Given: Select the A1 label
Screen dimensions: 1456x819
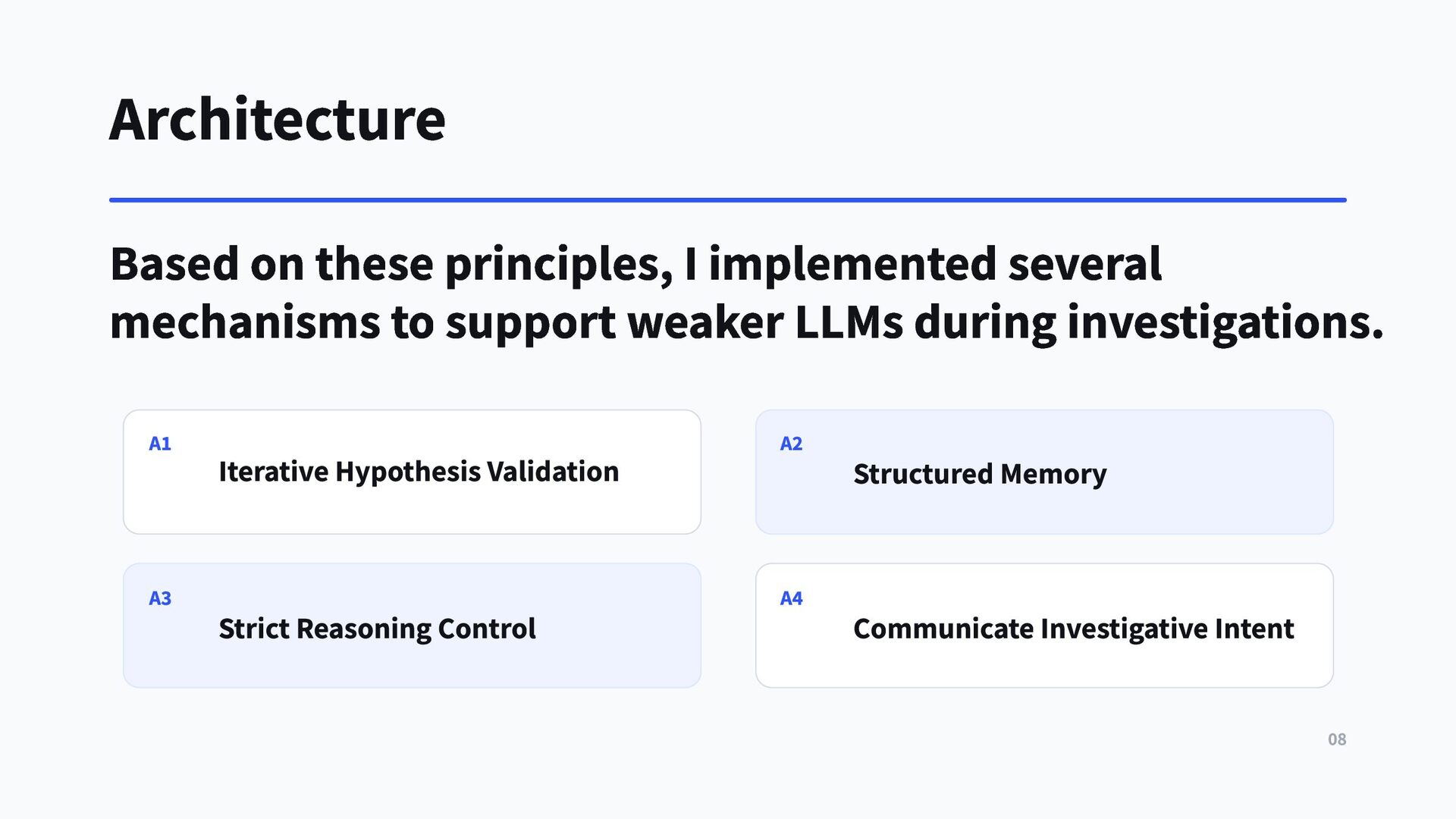Looking at the screenshot, I should click(x=160, y=444).
